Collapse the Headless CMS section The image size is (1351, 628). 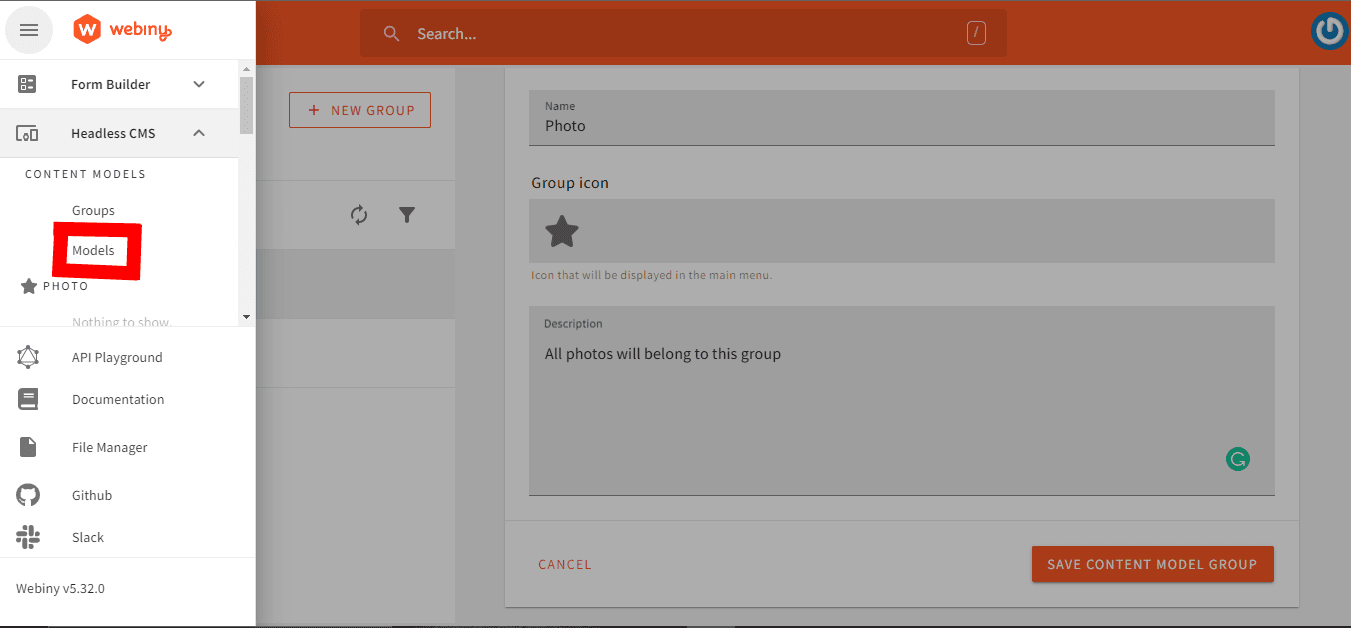(199, 133)
